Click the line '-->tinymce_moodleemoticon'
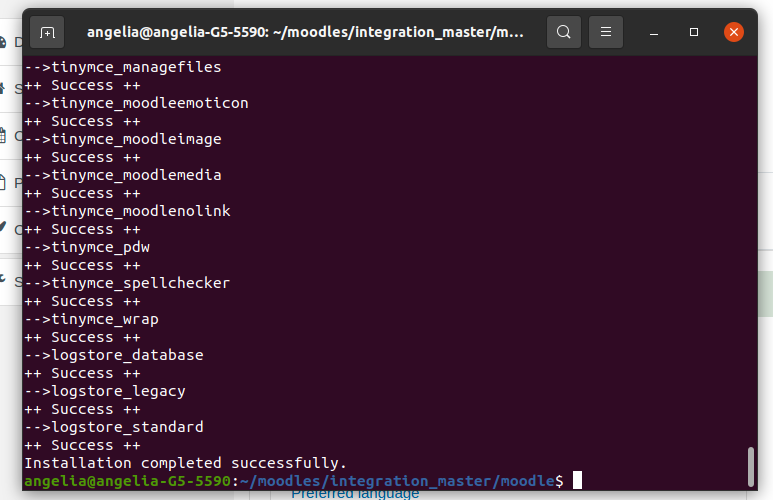 (x=137, y=103)
